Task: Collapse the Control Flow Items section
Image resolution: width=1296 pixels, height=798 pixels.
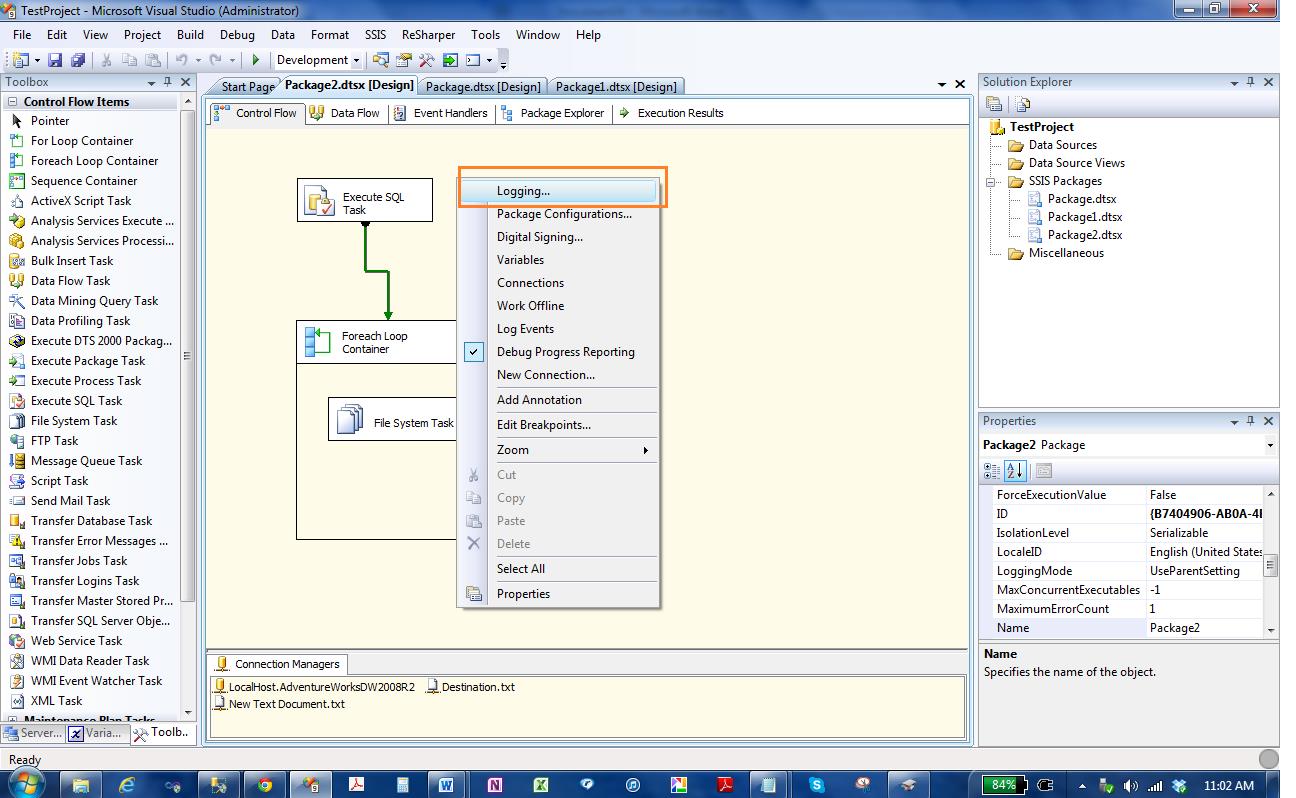Action: click(13, 102)
